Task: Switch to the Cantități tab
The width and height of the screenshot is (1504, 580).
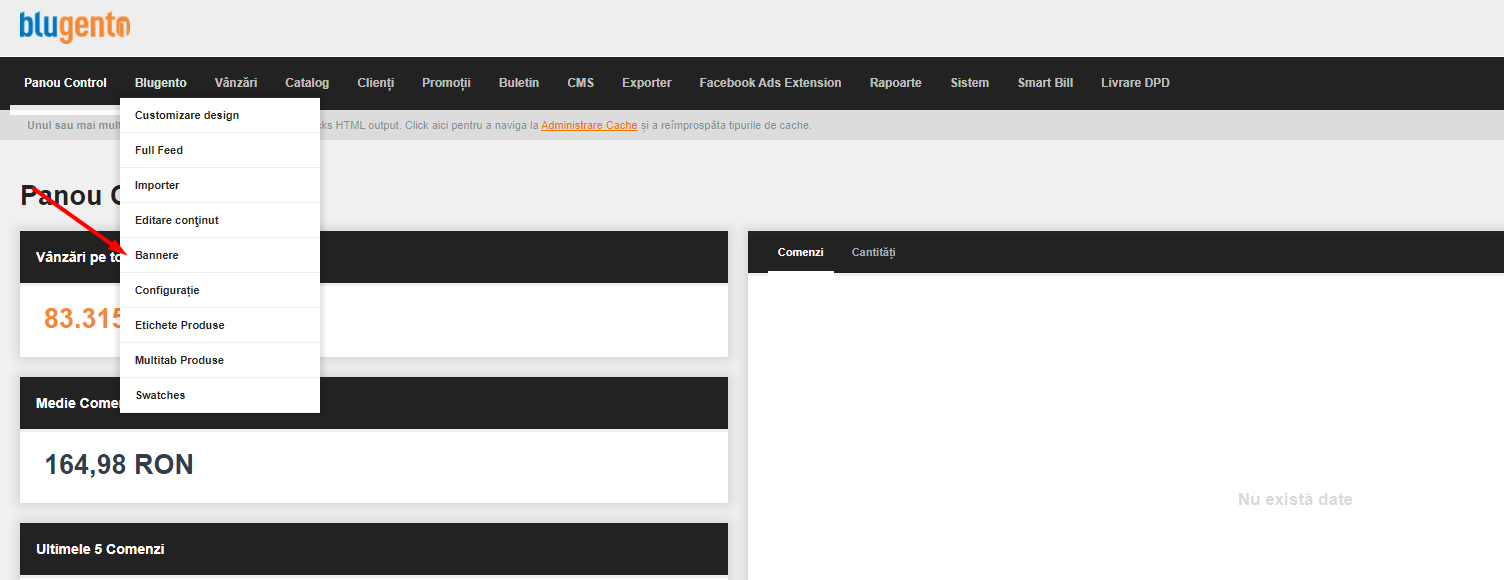Action: point(874,252)
